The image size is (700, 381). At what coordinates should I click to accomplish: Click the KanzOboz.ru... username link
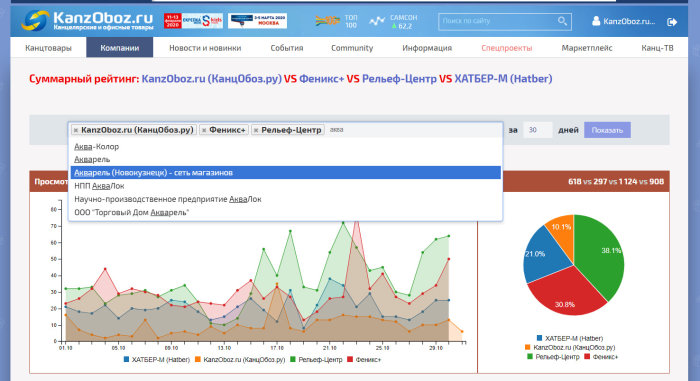coord(629,21)
